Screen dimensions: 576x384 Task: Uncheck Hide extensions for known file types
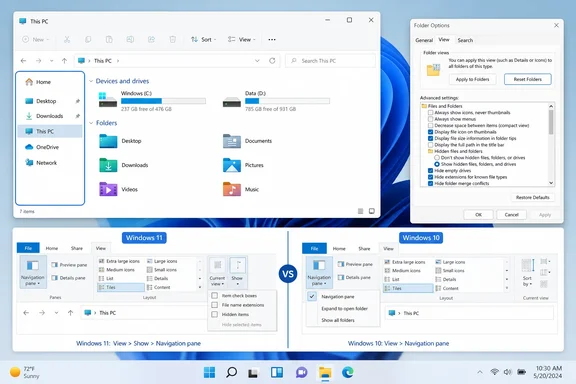[x=431, y=177]
